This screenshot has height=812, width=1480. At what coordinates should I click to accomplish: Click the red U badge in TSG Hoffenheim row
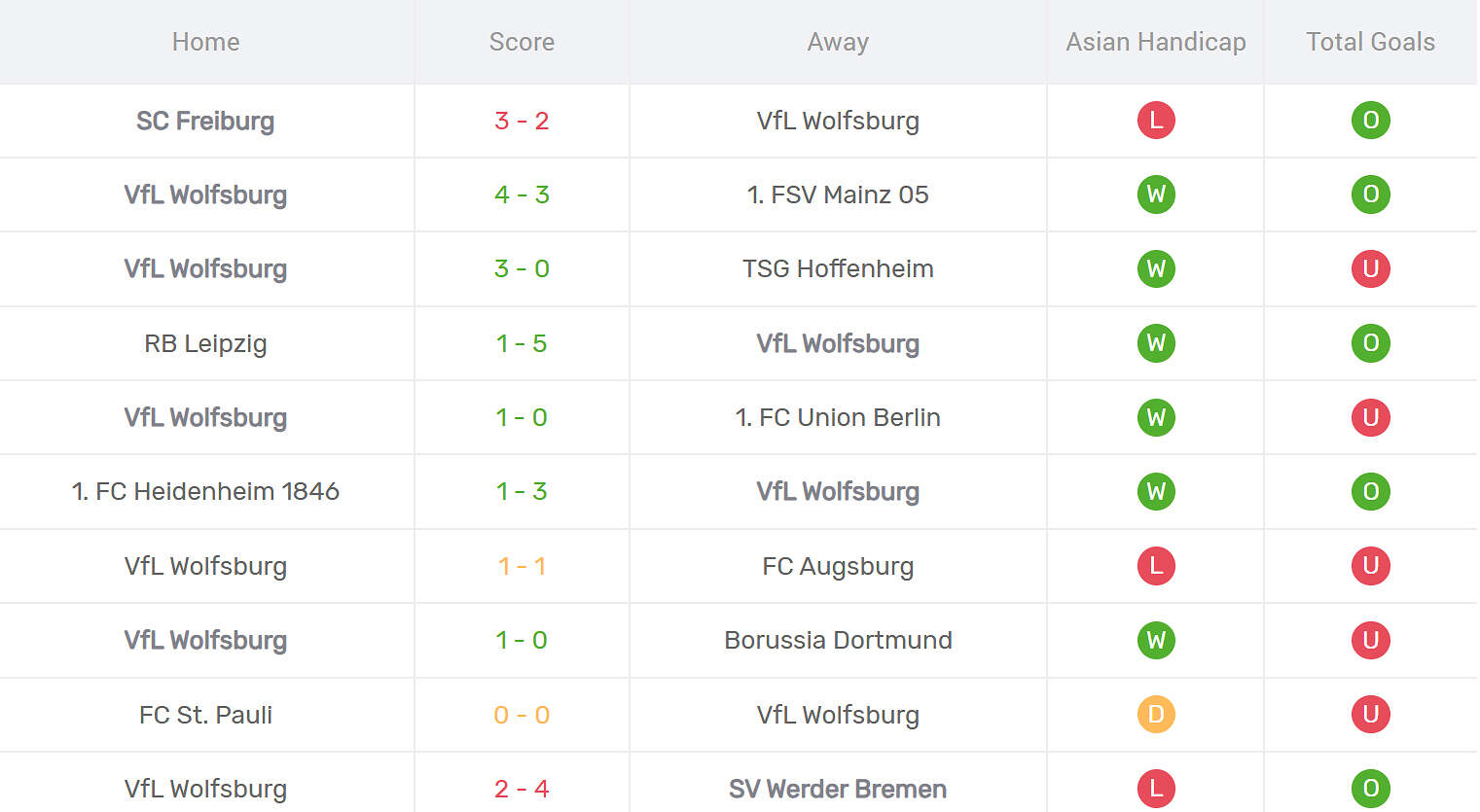[1370, 268]
